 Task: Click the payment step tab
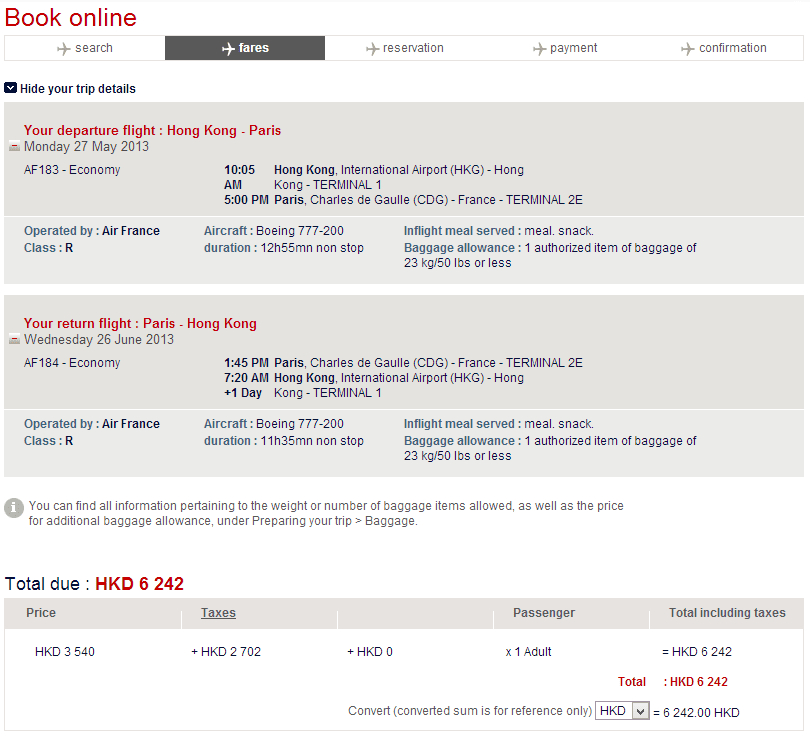point(565,48)
